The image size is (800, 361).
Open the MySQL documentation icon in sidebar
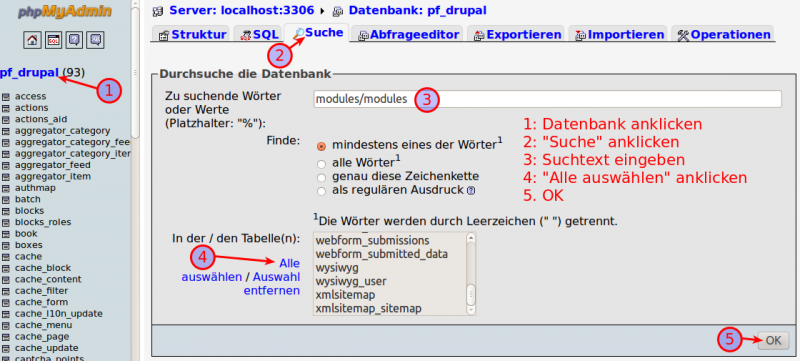click(x=95, y=40)
